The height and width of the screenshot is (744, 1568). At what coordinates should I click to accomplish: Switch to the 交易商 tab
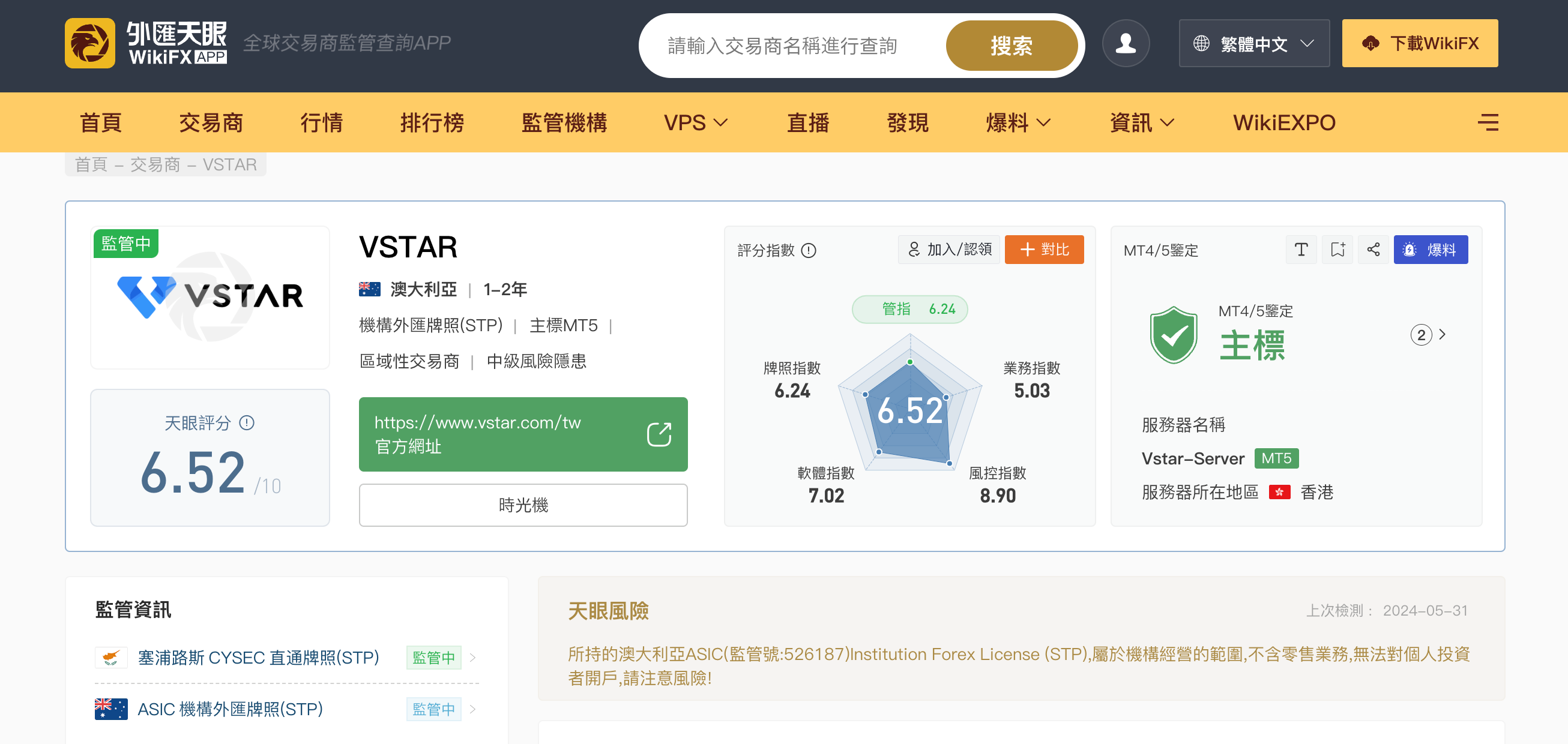[211, 122]
